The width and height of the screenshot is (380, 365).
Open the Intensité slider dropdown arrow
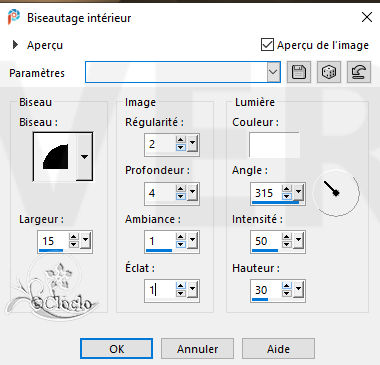tap(298, 240)
